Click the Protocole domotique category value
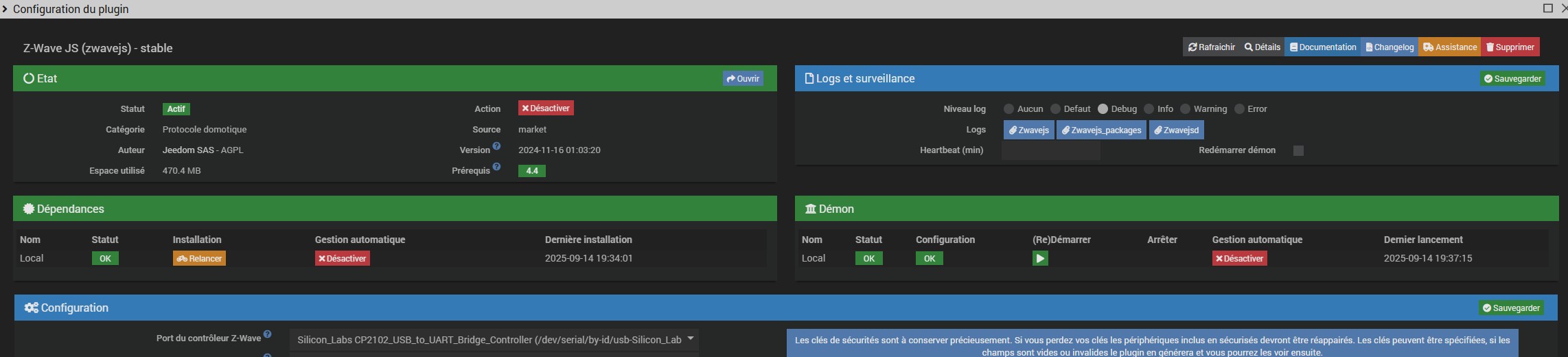The image size is (1568, 357). coord(205,129)
